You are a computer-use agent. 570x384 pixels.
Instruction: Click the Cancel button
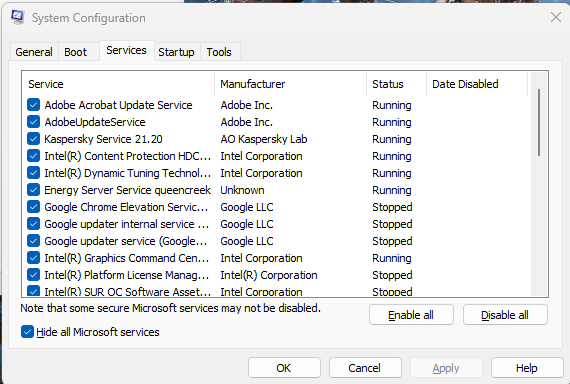pyautogui.click(x=365, y=368)
